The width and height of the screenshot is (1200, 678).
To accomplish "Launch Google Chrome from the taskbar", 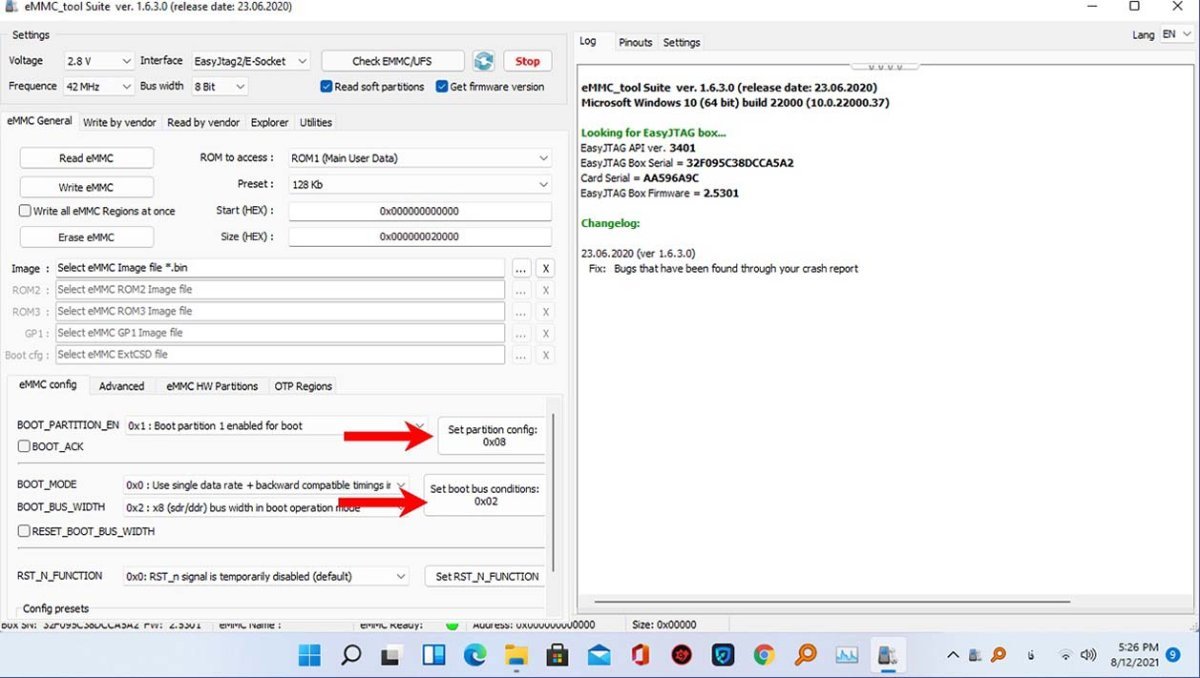I will point(764,655).
